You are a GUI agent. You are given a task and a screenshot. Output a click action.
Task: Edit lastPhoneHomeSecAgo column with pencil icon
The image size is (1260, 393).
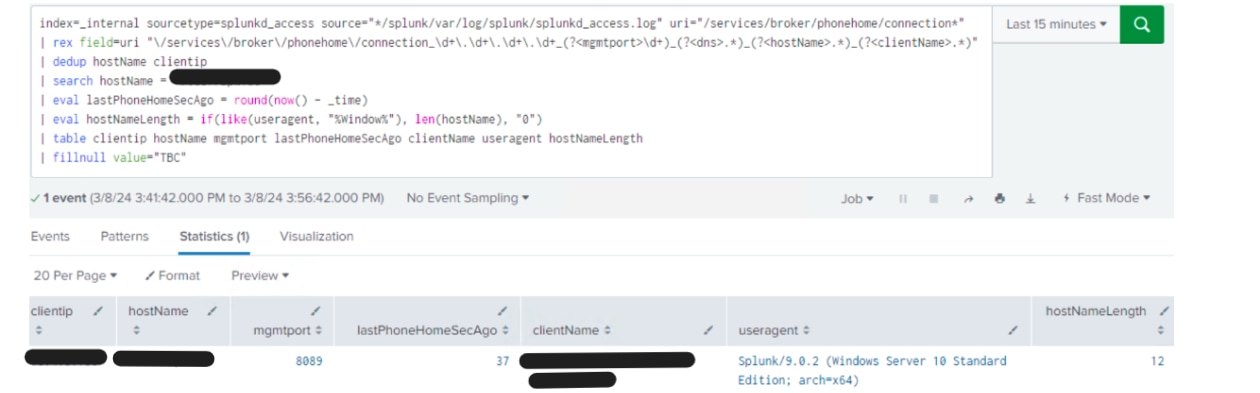(x=502, y=311)
